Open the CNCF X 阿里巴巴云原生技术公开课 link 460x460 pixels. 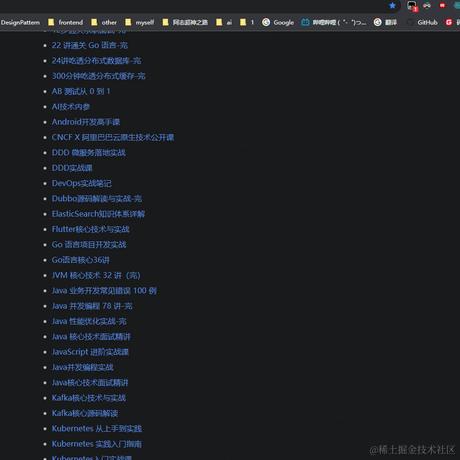click(x=113, y=137)
